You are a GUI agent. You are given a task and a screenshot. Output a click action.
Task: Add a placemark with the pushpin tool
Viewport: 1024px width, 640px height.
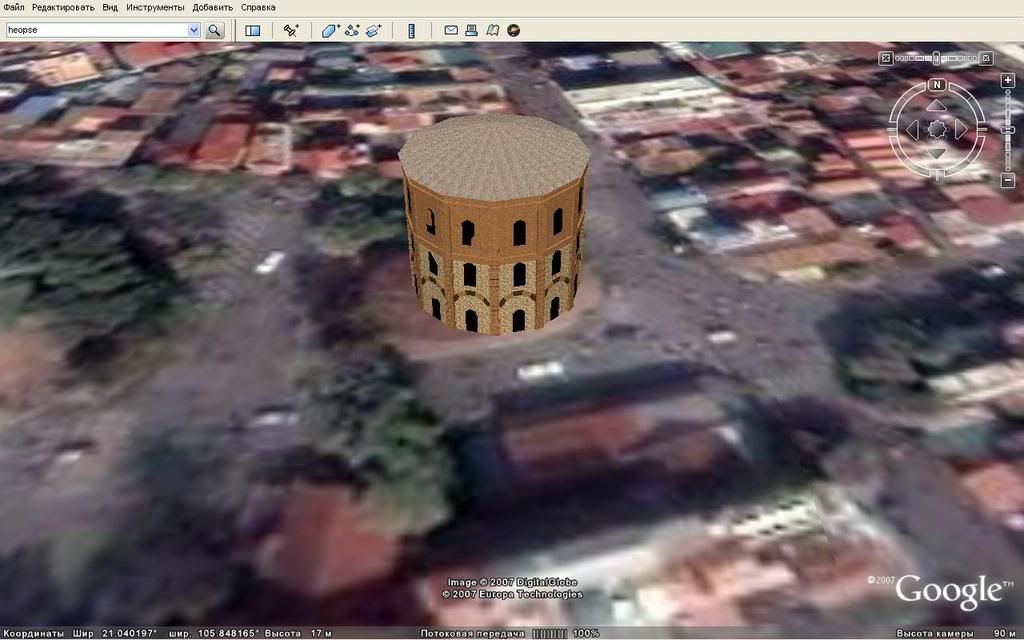[x=291, y=30]
